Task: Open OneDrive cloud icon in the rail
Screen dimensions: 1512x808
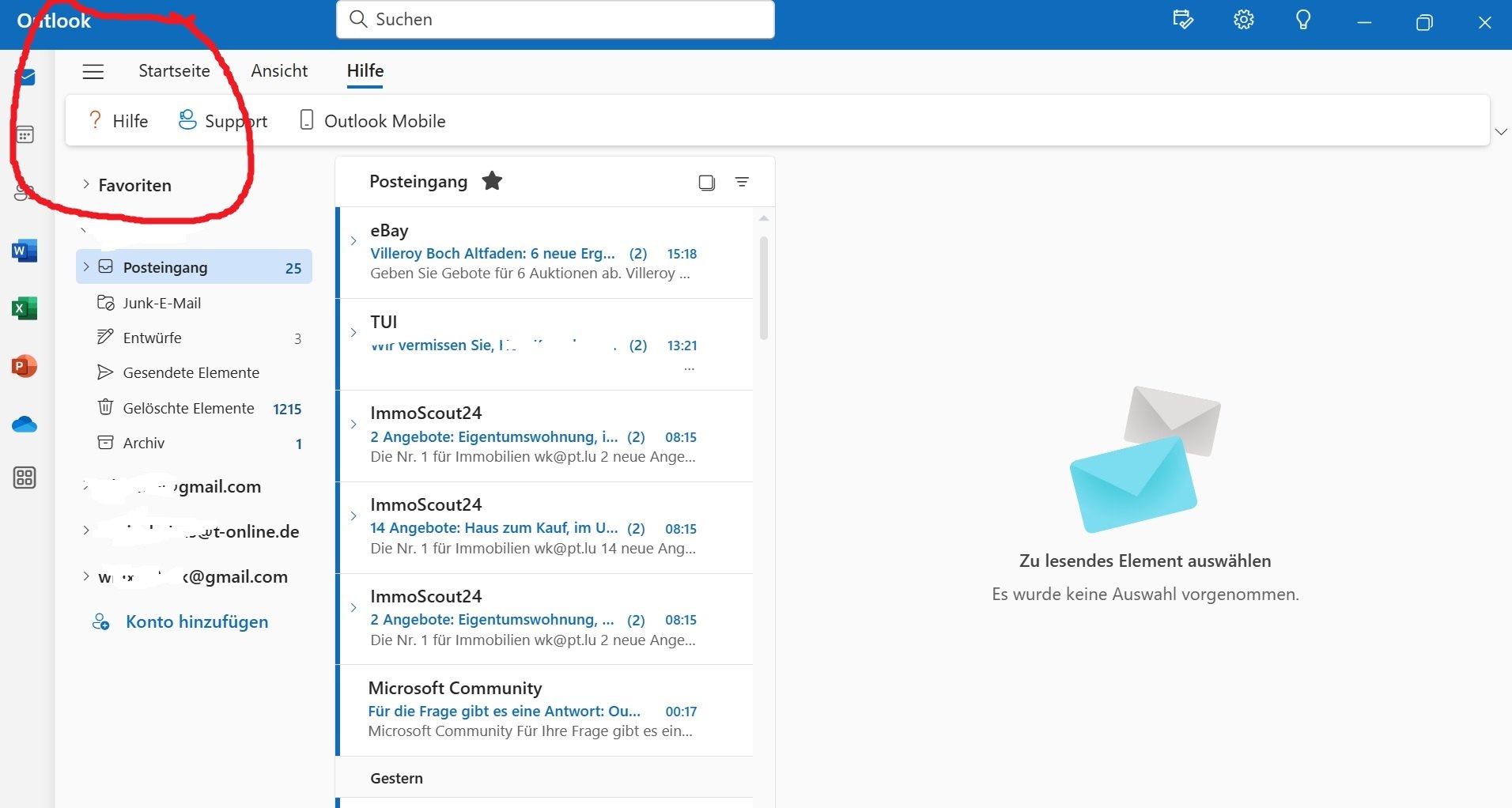Action: point(25,425)
